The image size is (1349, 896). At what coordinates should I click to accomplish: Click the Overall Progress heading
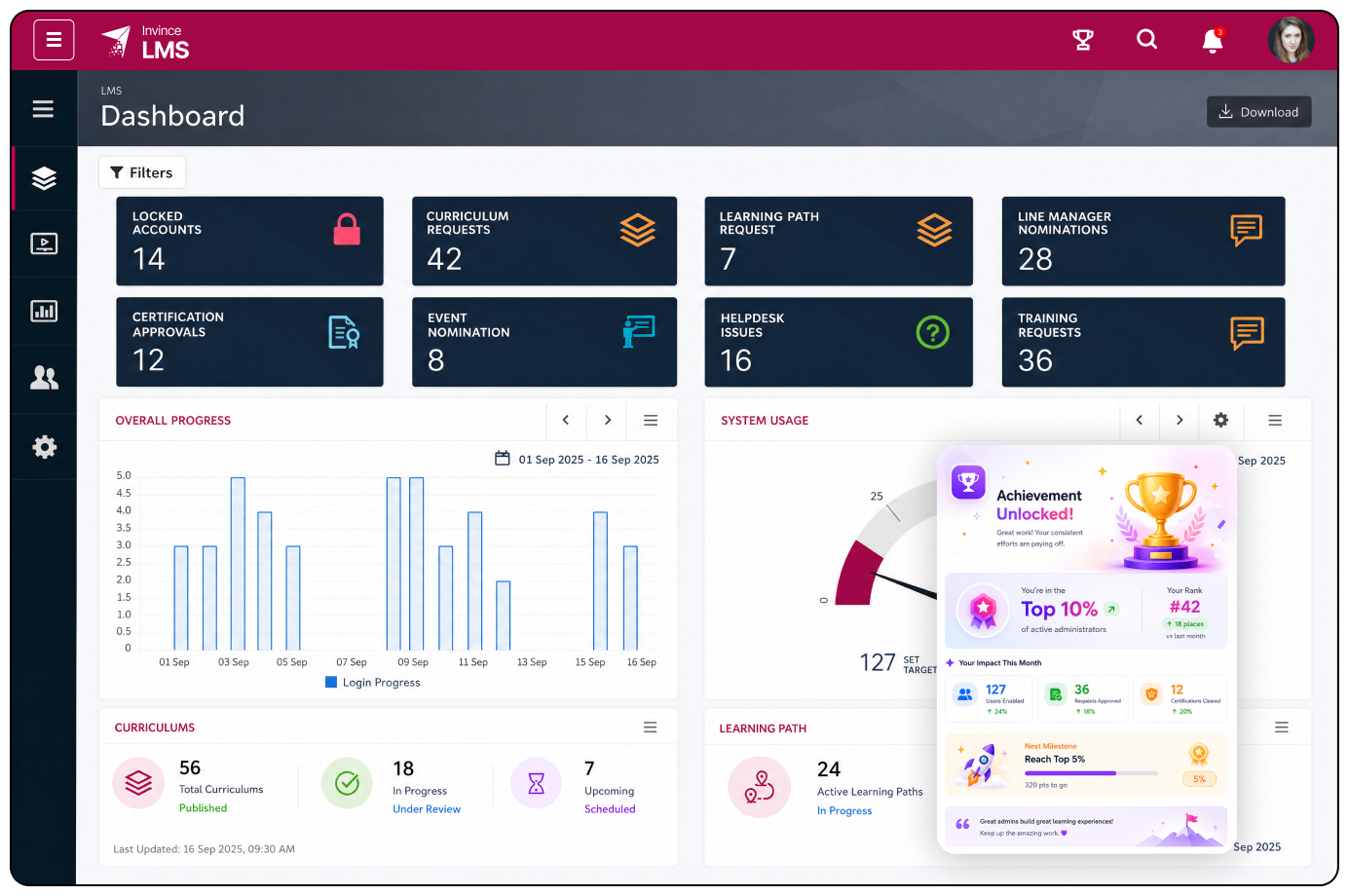173,421
